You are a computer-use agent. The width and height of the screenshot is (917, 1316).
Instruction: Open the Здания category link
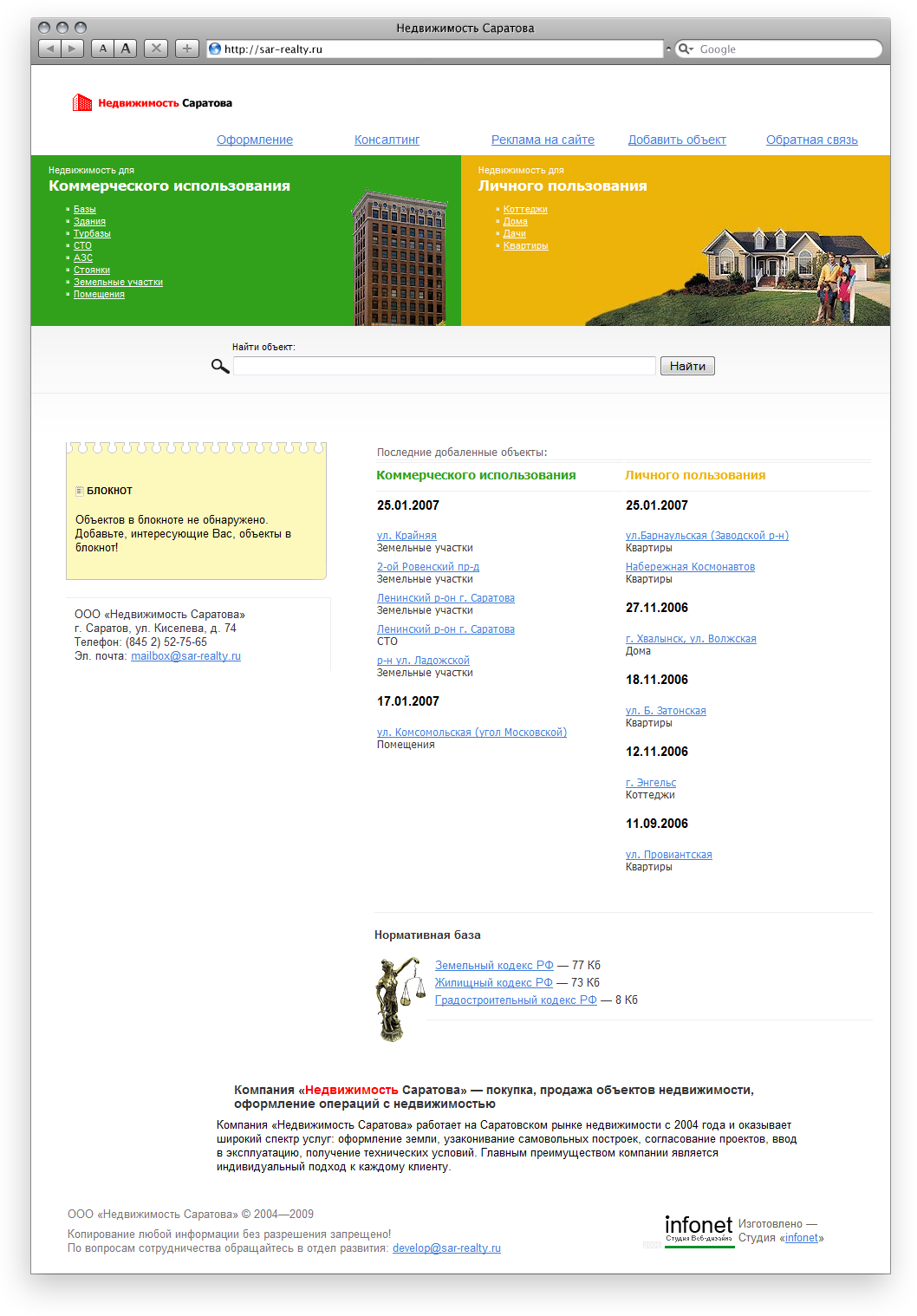point(89,221)
